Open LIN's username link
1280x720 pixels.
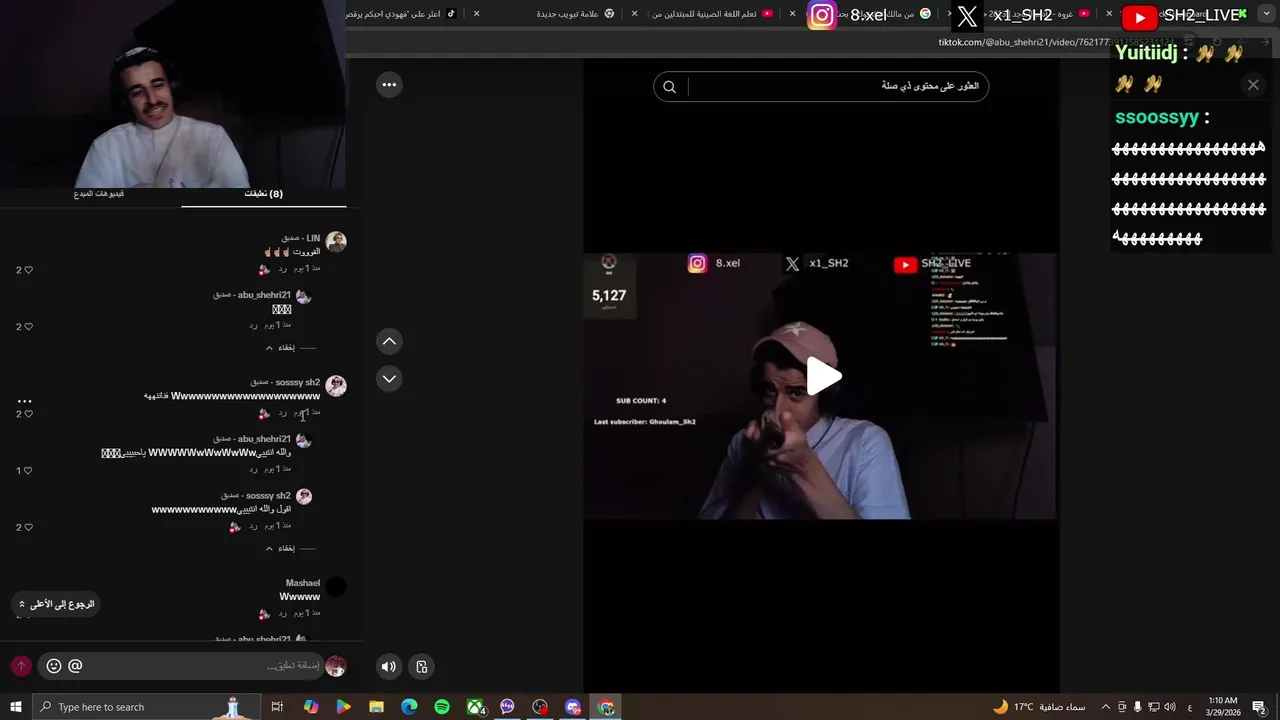point(313,238)
